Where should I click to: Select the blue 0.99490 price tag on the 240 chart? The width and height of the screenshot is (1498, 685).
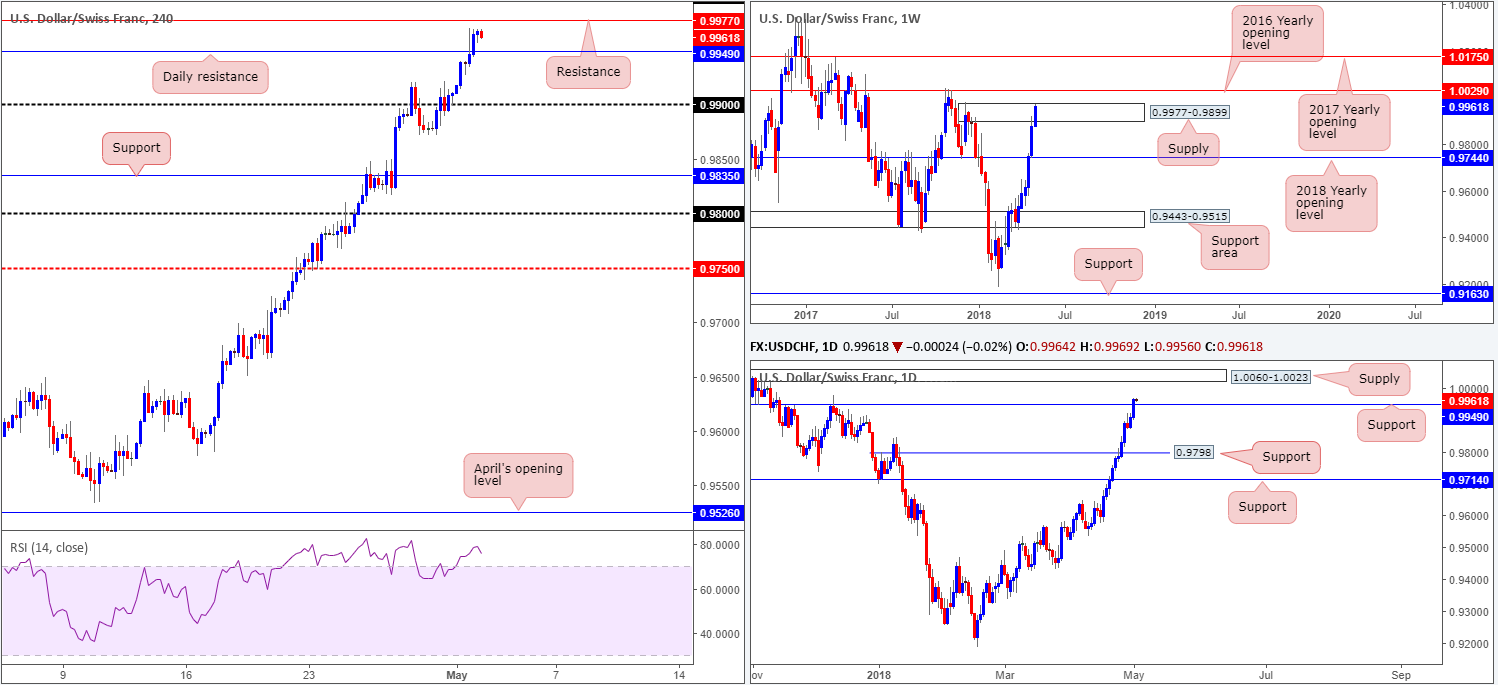click(718, 54)
